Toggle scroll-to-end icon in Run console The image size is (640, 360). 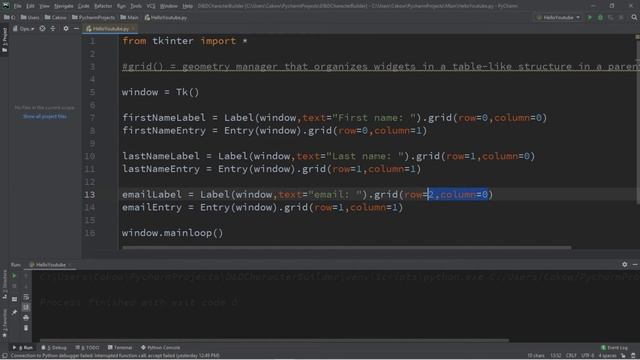click(x=26, y=307)
